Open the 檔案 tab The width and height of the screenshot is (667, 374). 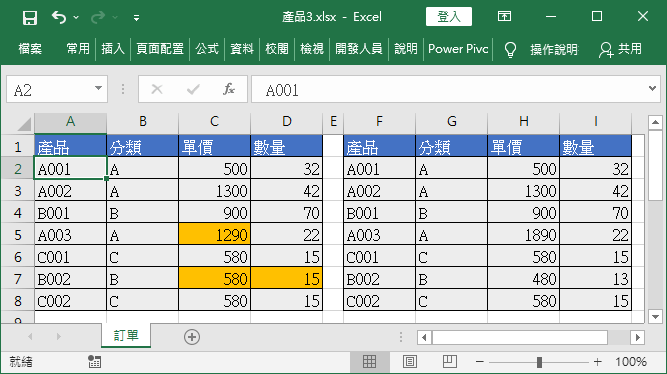[30, 49]
